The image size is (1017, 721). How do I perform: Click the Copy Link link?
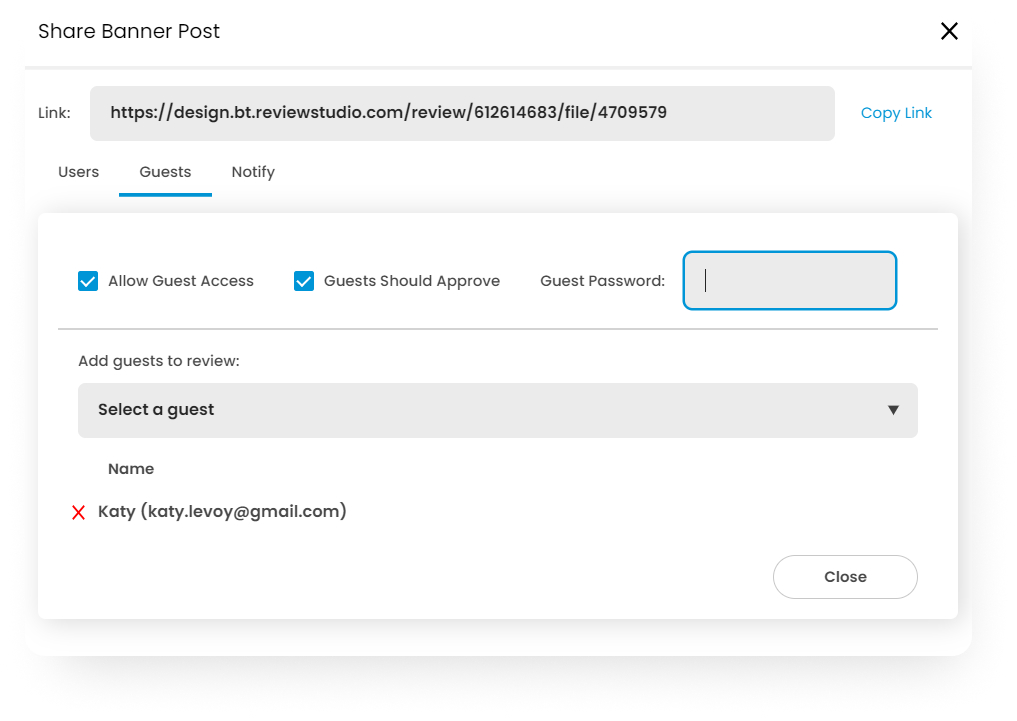coord(896,113)
